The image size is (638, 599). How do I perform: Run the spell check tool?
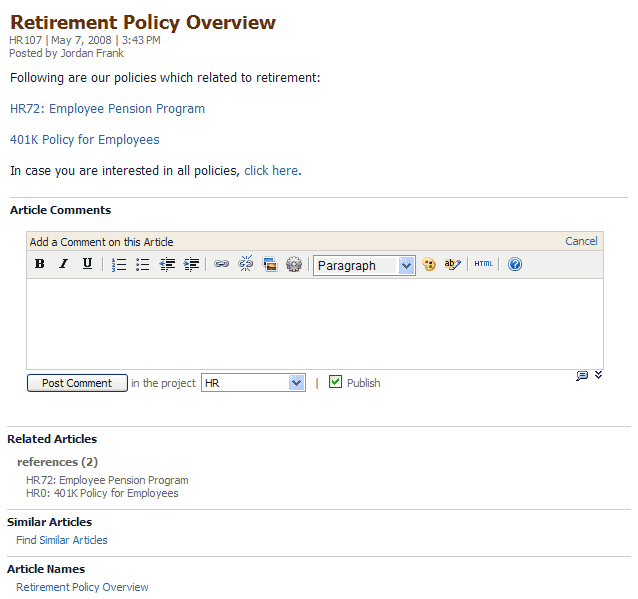(453, 264)
